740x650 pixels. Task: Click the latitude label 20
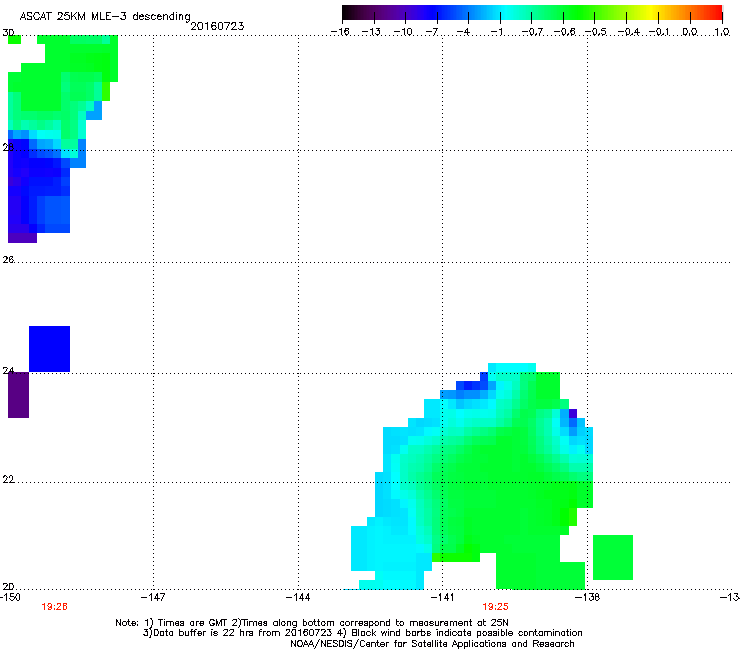coord(8,586)
